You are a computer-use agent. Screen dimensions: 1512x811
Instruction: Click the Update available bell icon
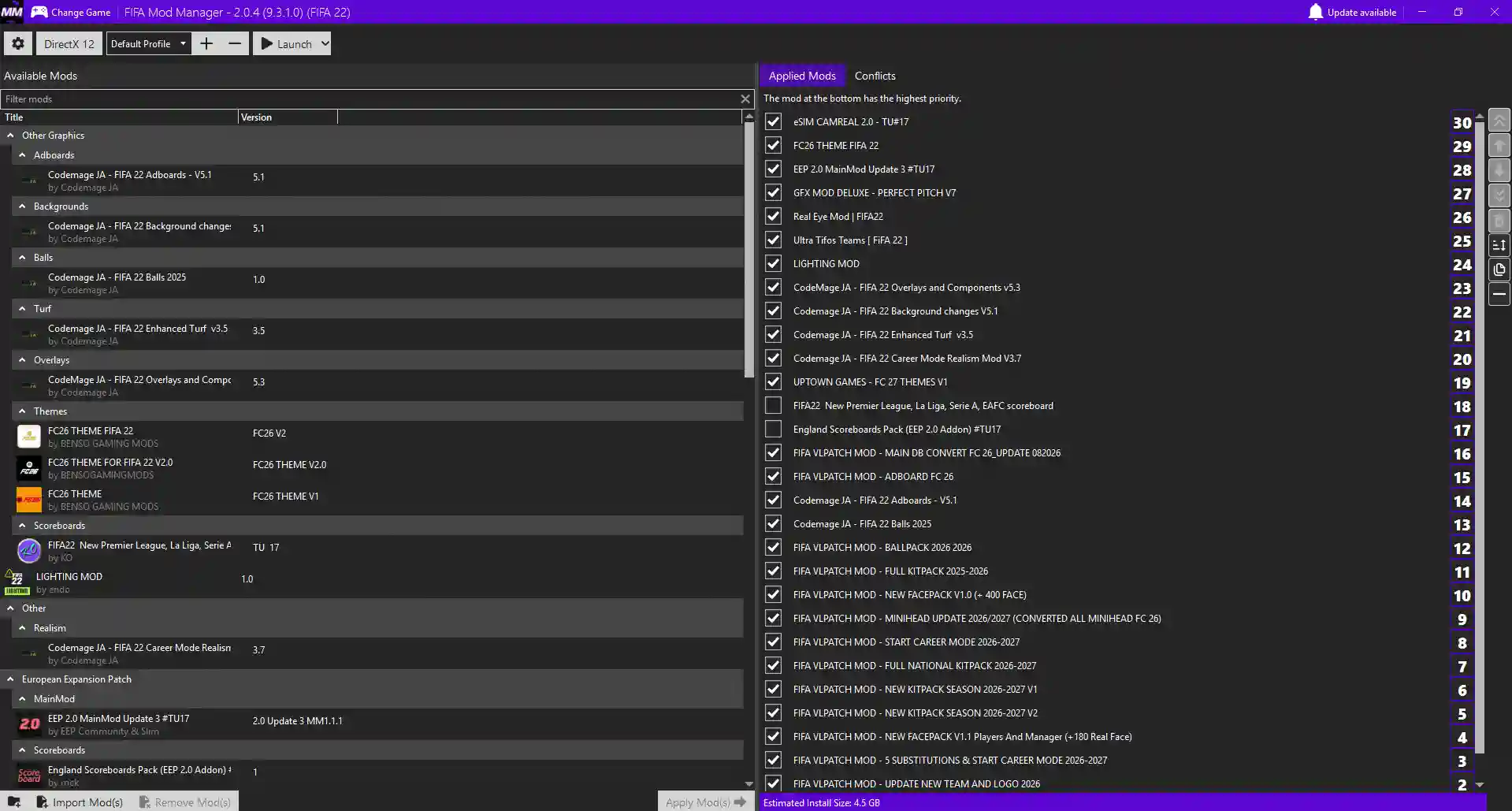[x=1315, y=12]
